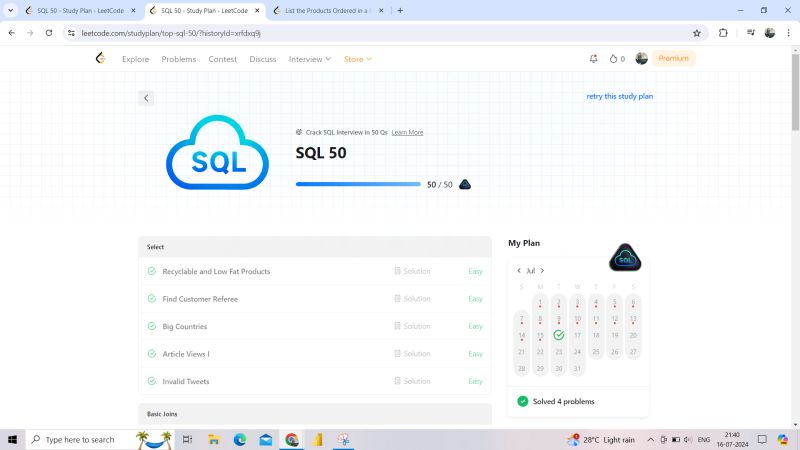Click retry this study plan link
This screenshot has height=450, width=800.
click(619, 96)
